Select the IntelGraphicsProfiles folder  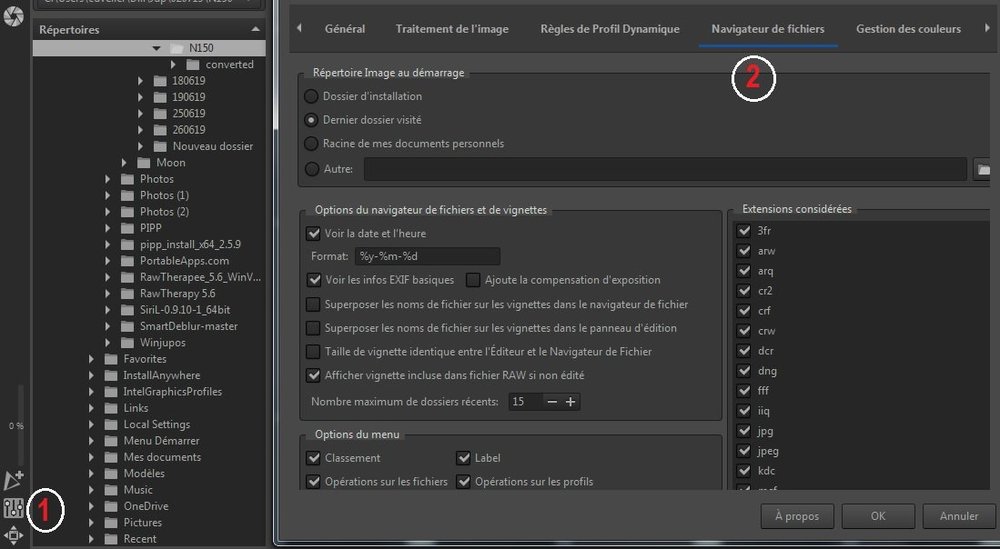tap(173, 392)
